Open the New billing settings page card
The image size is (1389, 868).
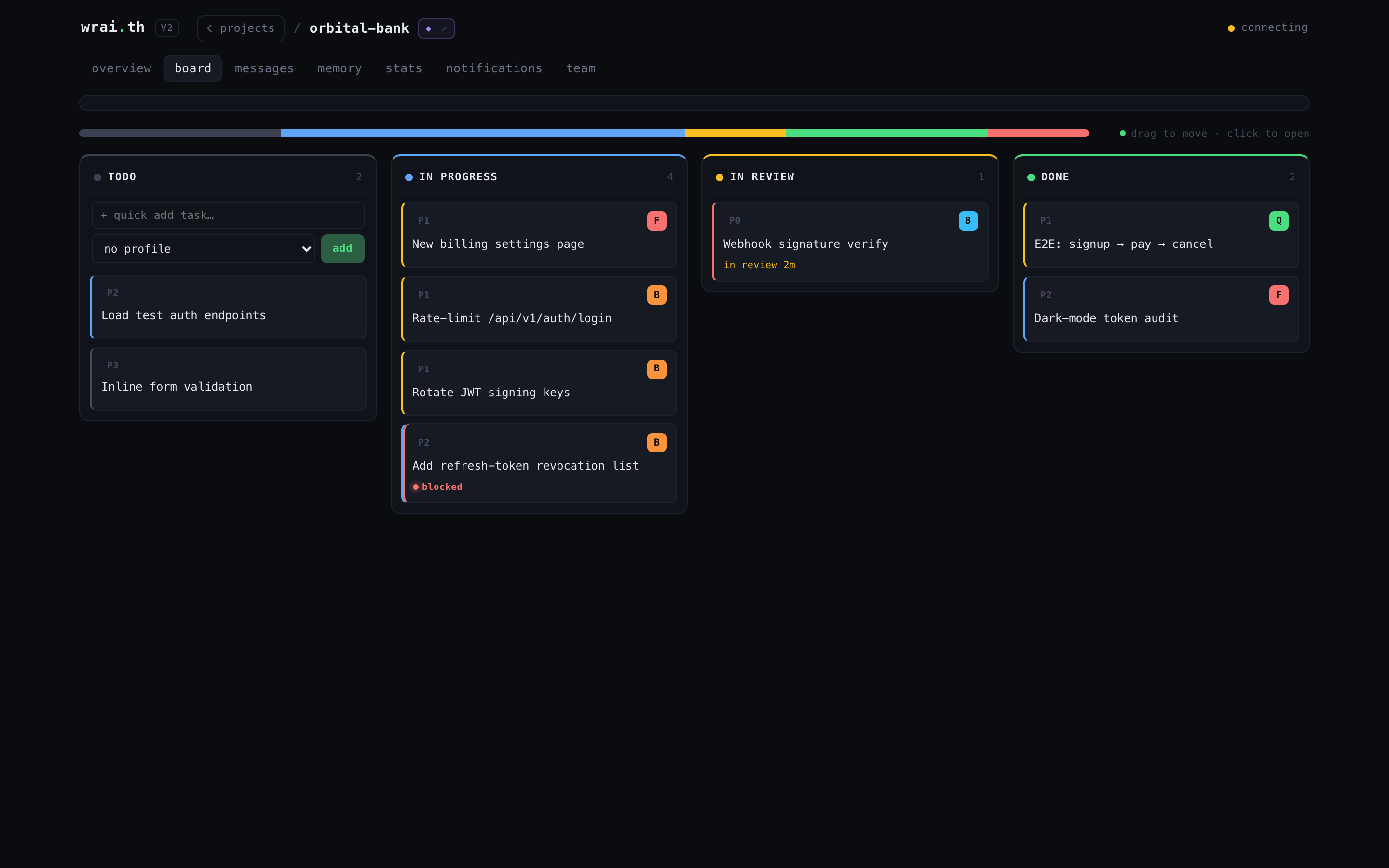click(539, 234)
